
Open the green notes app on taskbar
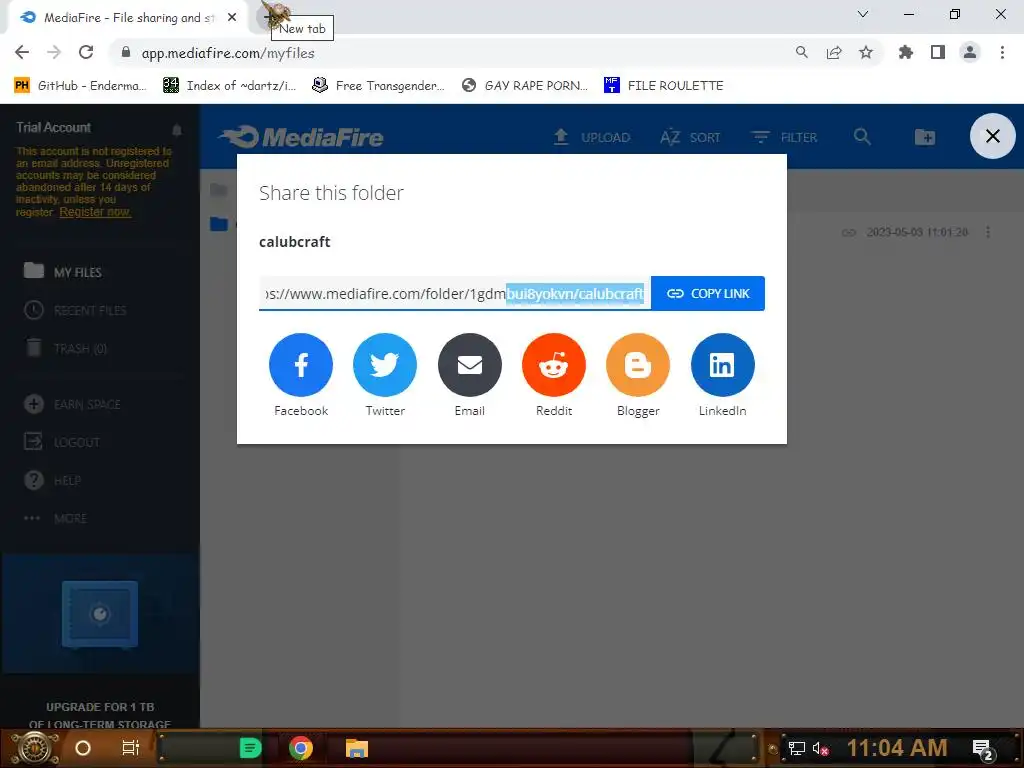(250, 748)
